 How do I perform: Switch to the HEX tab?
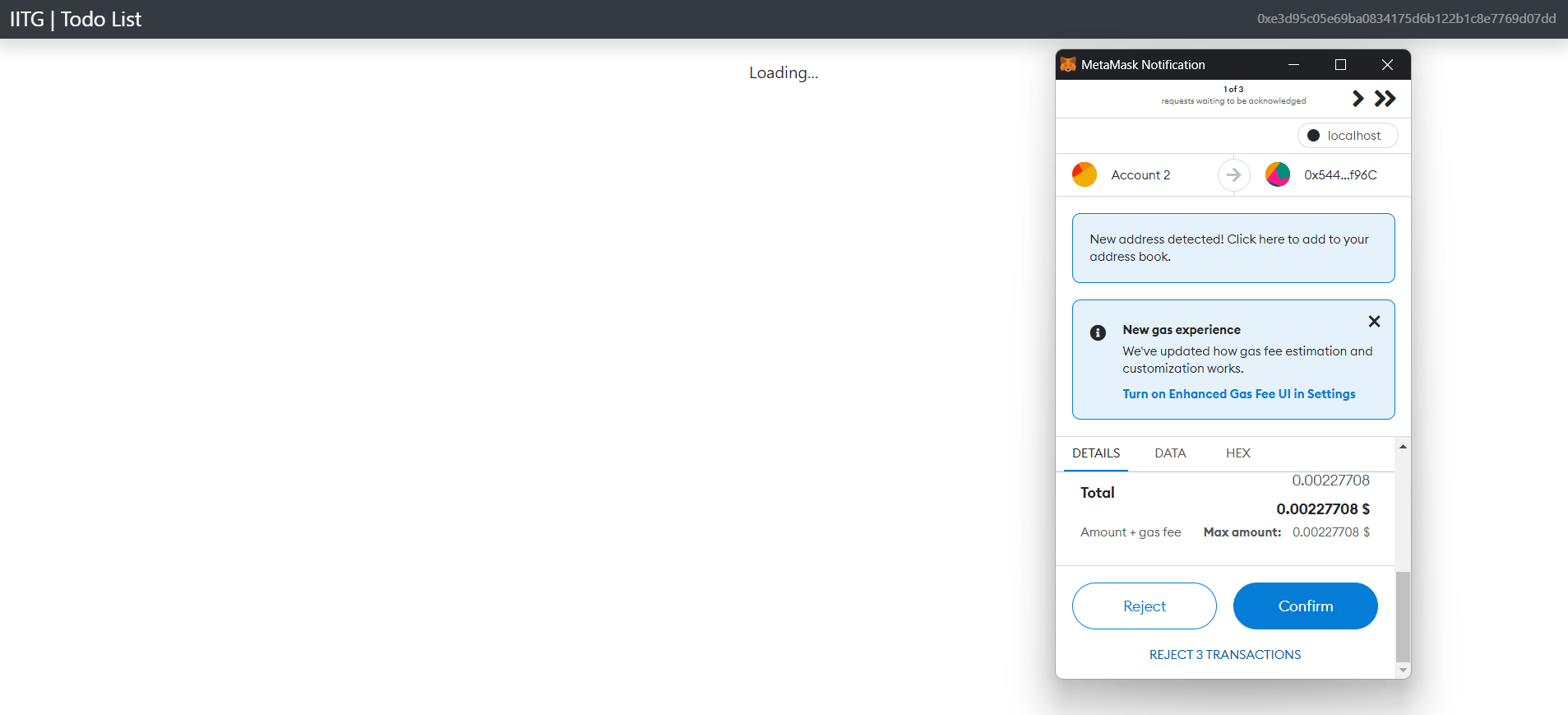[1238, 453]
